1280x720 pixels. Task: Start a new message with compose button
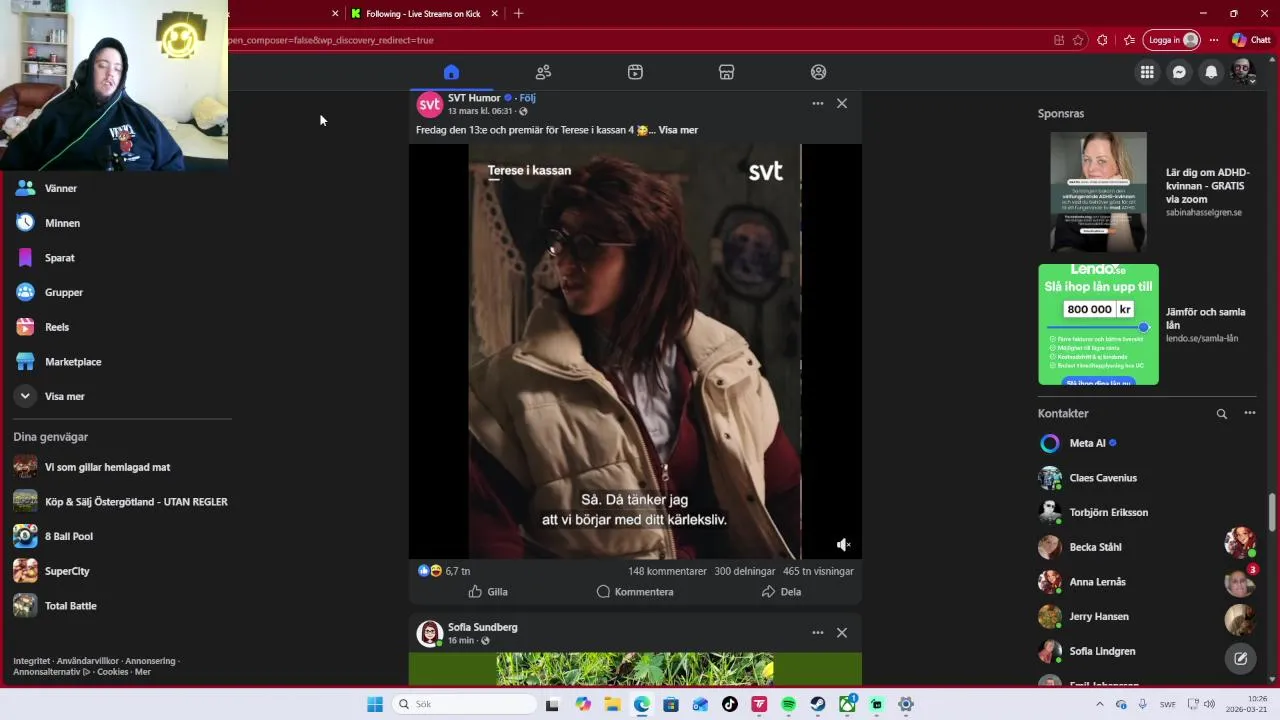[1240, 658]
